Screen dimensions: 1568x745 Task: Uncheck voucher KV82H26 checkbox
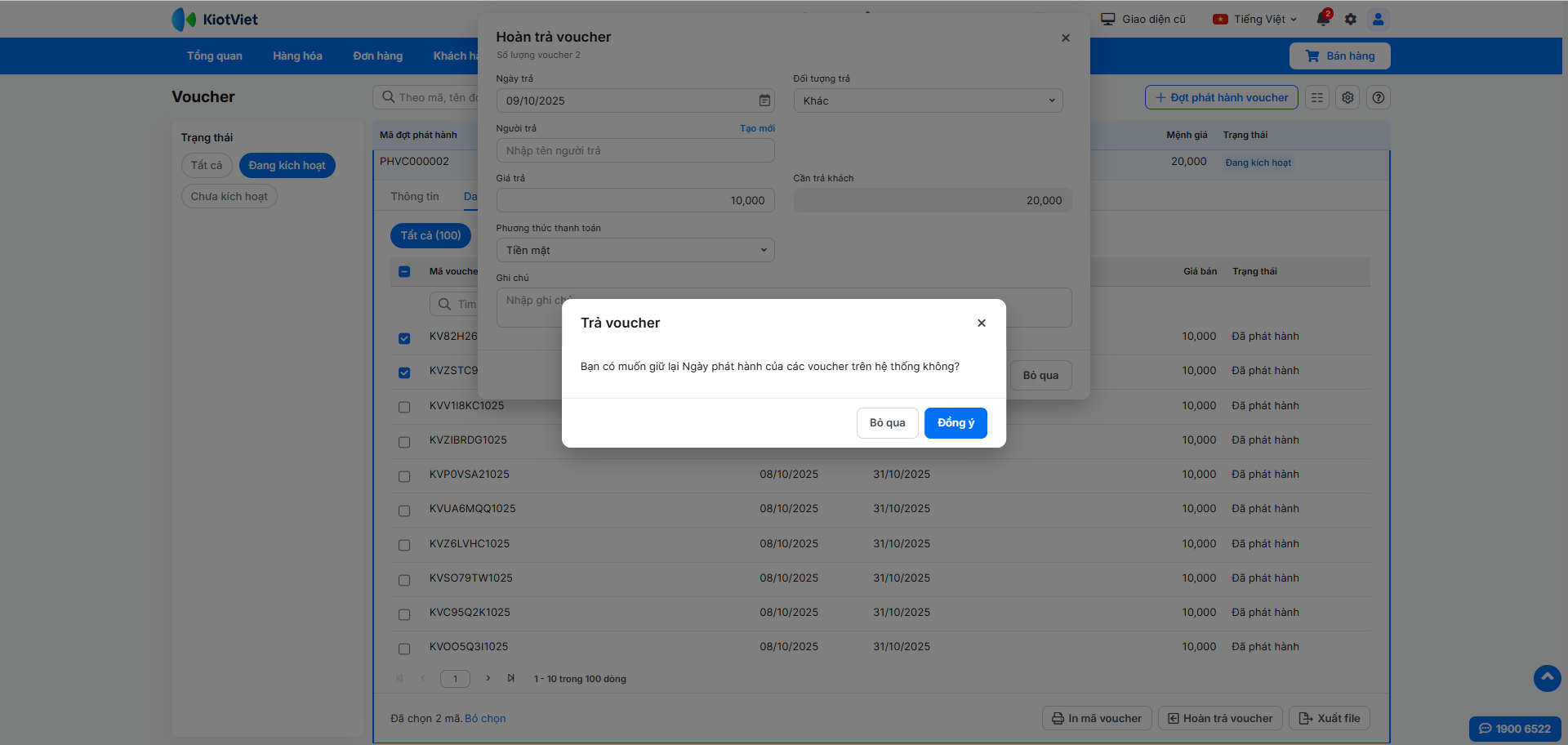[x=404, y=338]
